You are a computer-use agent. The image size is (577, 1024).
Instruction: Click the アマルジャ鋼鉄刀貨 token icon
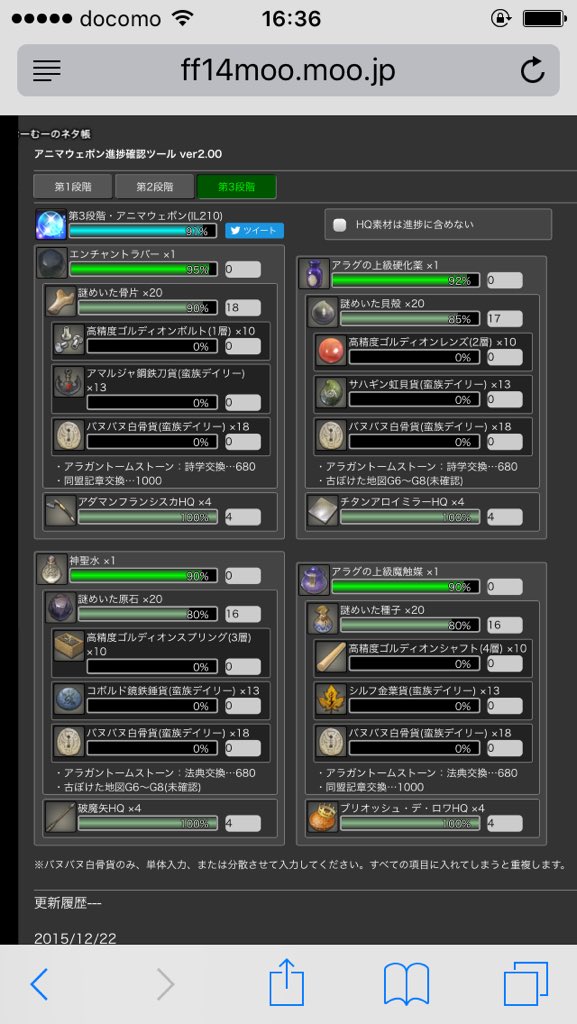[70, 381]
